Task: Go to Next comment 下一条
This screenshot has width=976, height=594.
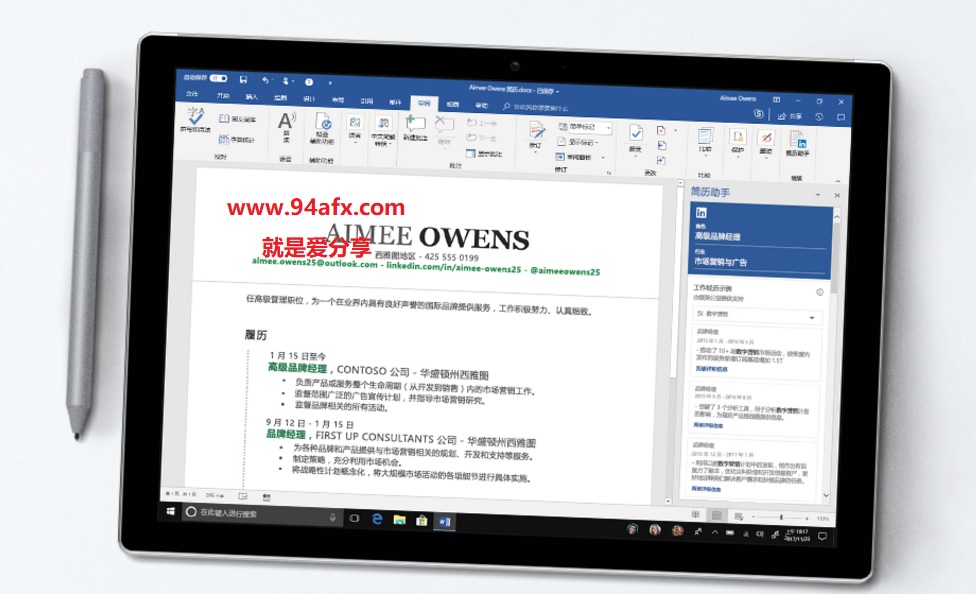Action: coord(482,138)
